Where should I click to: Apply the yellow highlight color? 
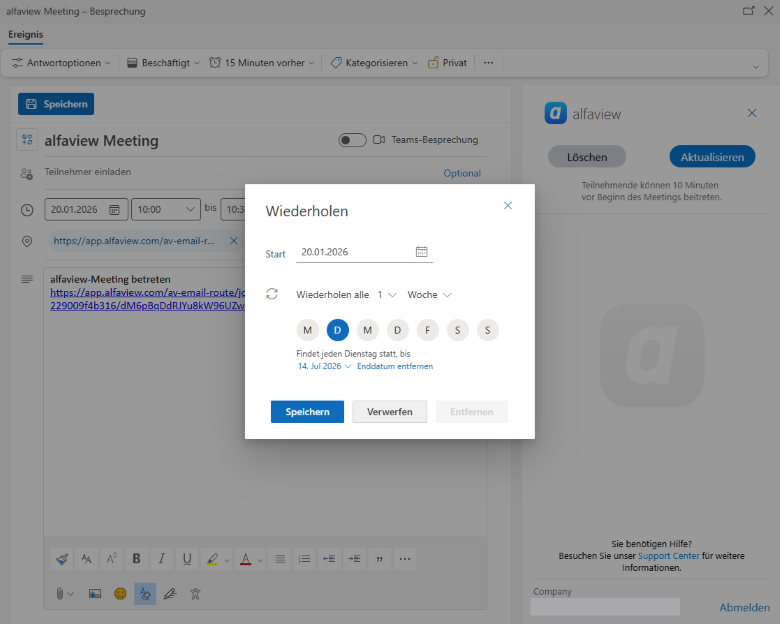coord(212,559)
